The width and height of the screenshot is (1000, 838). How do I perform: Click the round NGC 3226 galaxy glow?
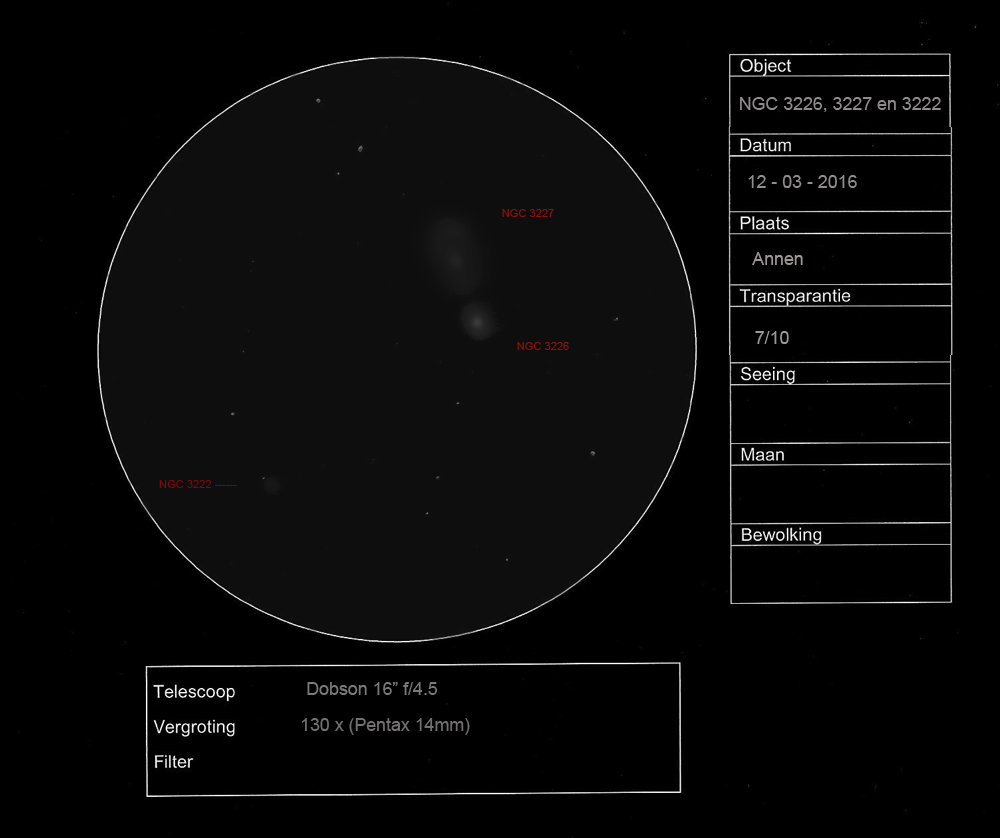tap(477, 321)
